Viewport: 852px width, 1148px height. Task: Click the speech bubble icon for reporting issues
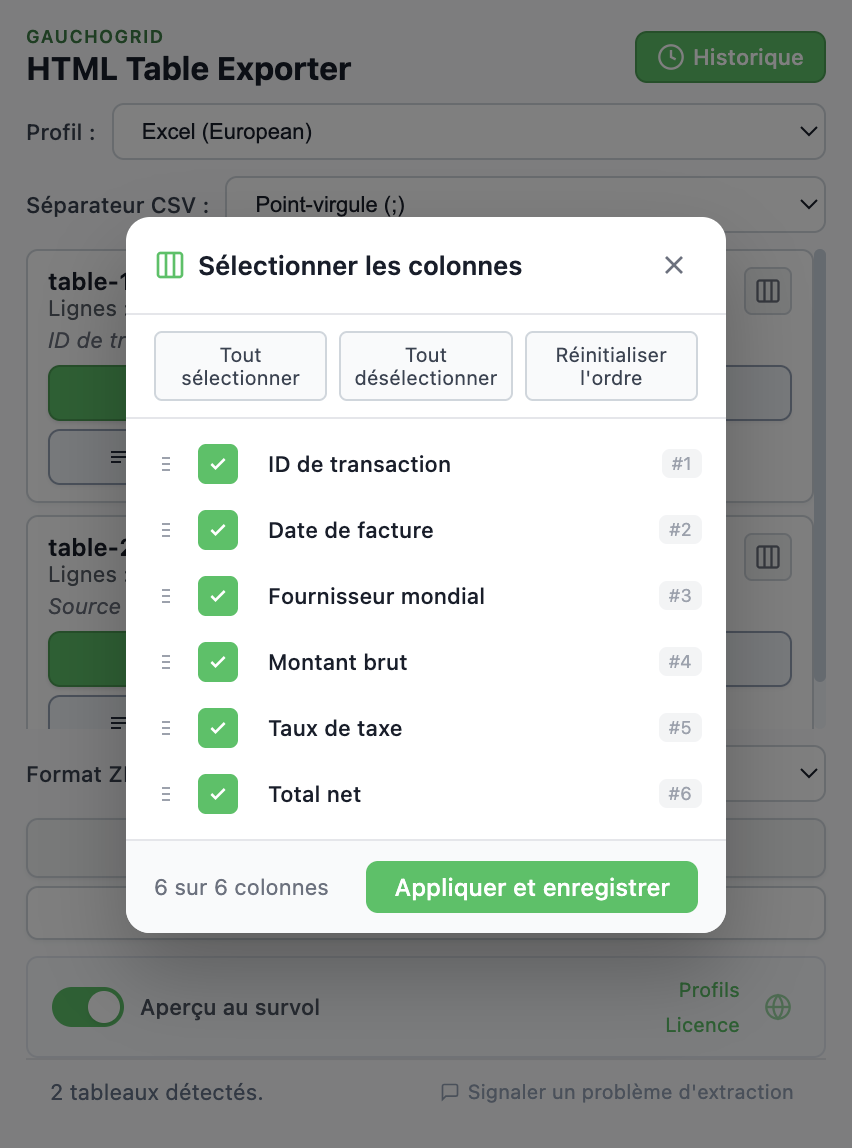pyautogui.click(x=453, y=1092)
